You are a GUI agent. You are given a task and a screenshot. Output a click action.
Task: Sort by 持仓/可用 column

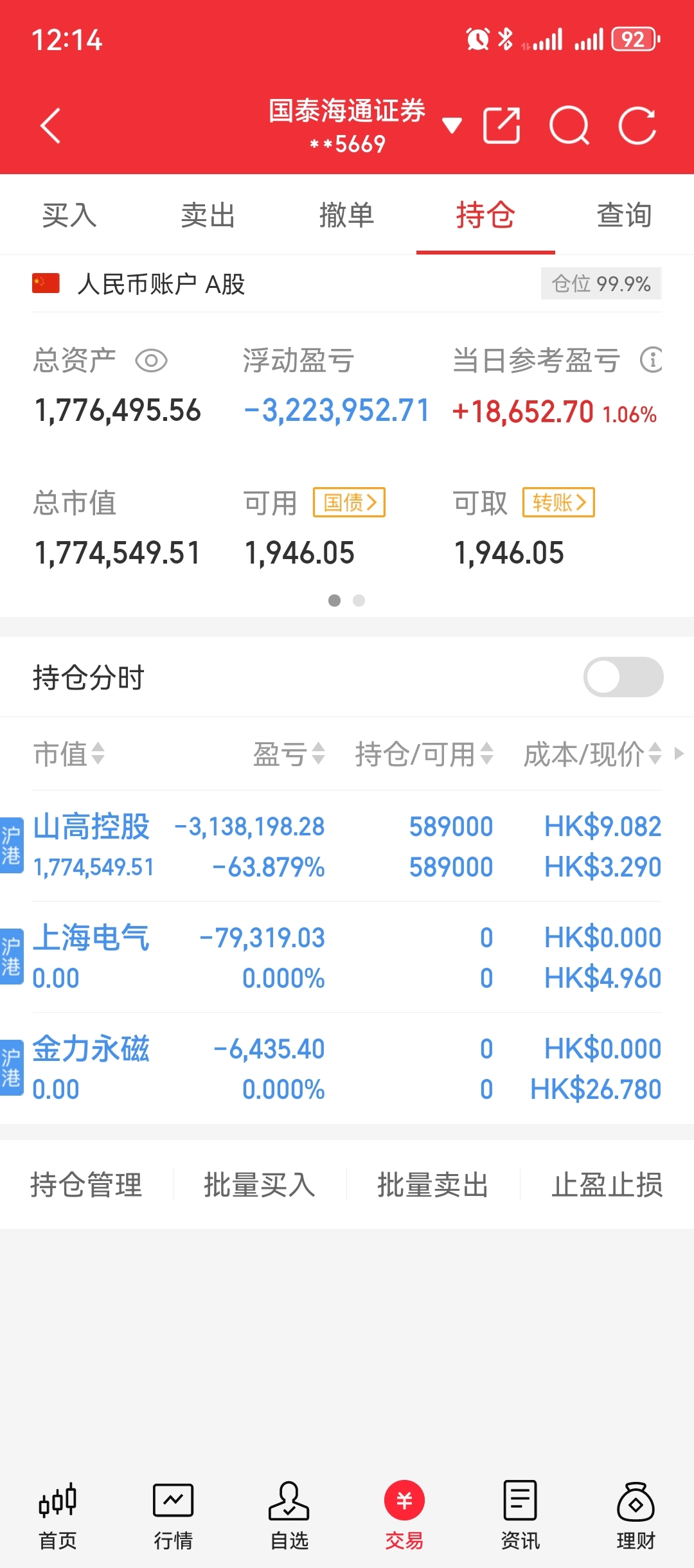pos(424,754)
